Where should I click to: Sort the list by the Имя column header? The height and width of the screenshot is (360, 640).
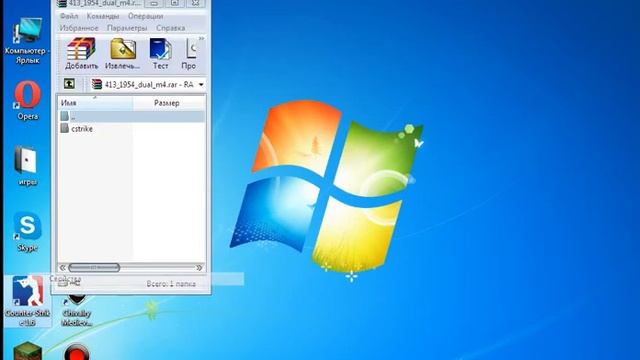click(96, 103)
